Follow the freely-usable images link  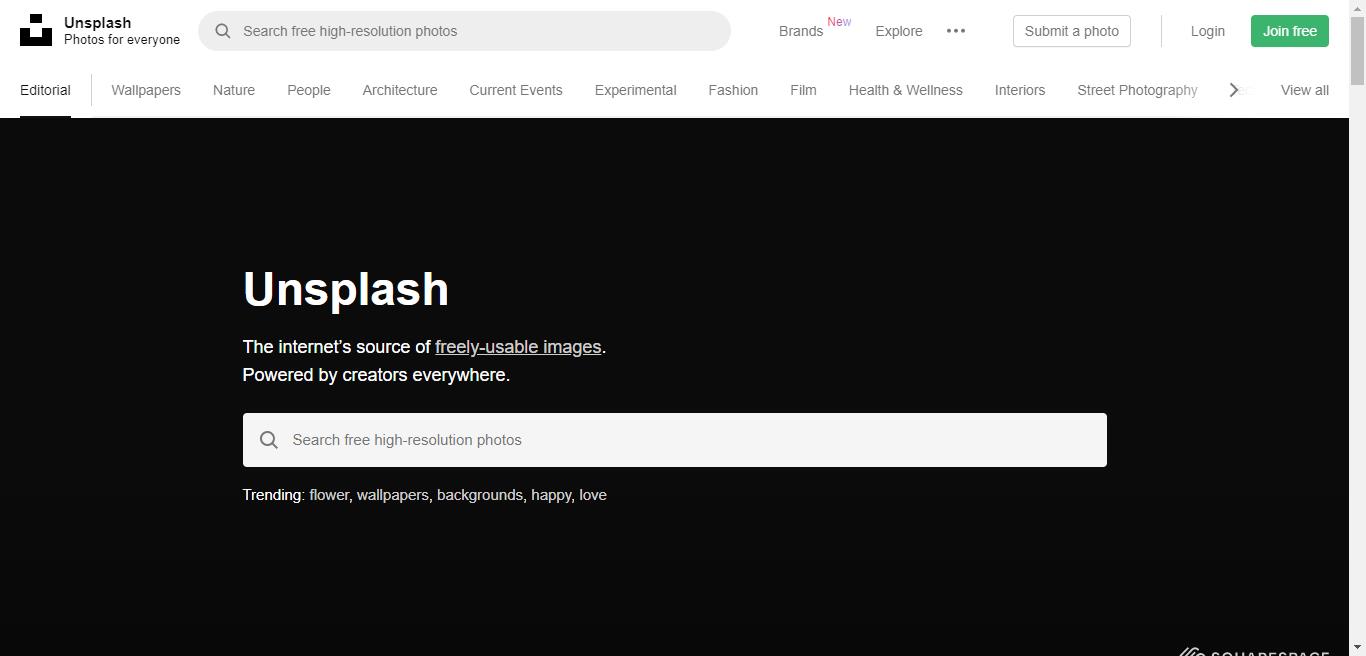(x=518, y=347)
